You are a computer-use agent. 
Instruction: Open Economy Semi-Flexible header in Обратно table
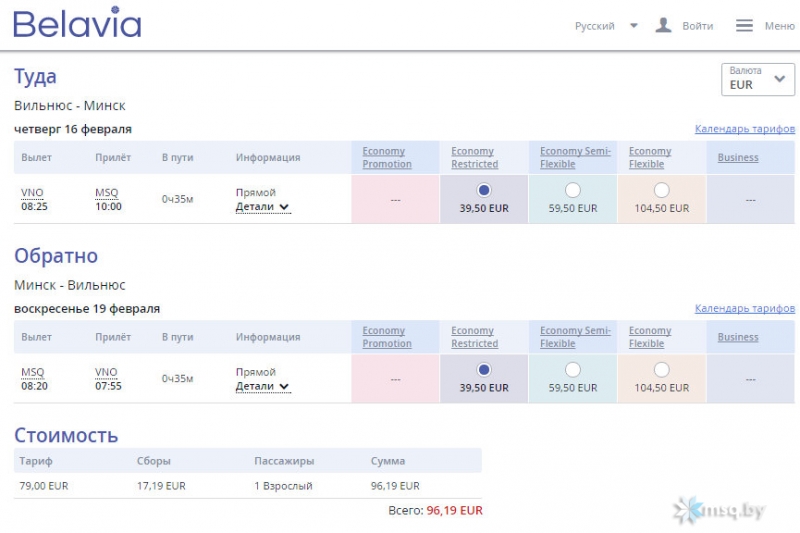pyautogui.click(x=575, y=337)
